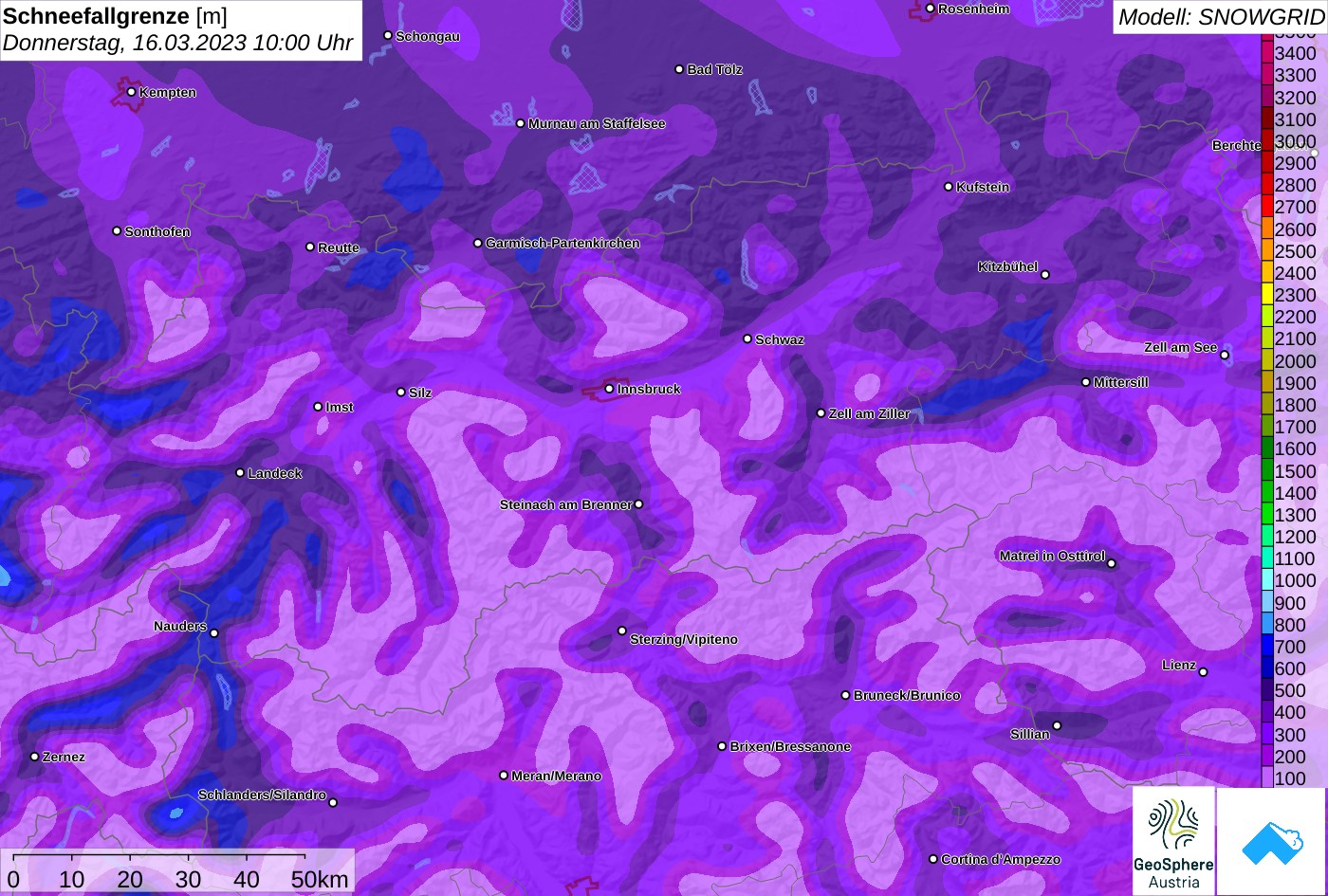
Task: Click the blue cloud-roof logo icon
Action: tap(1272, 841)
